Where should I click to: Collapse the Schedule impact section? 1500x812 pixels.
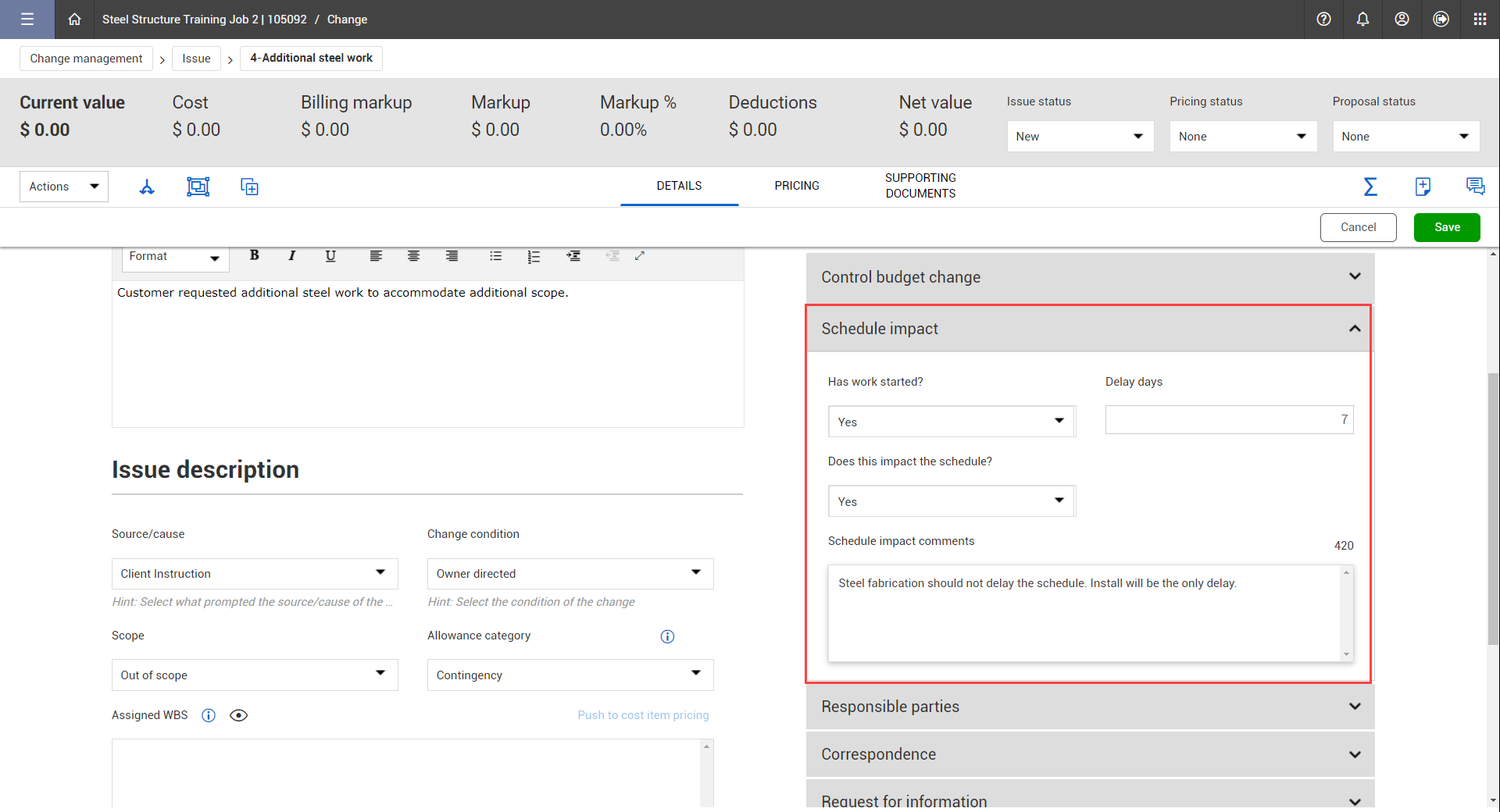[x=1355, y=329]
